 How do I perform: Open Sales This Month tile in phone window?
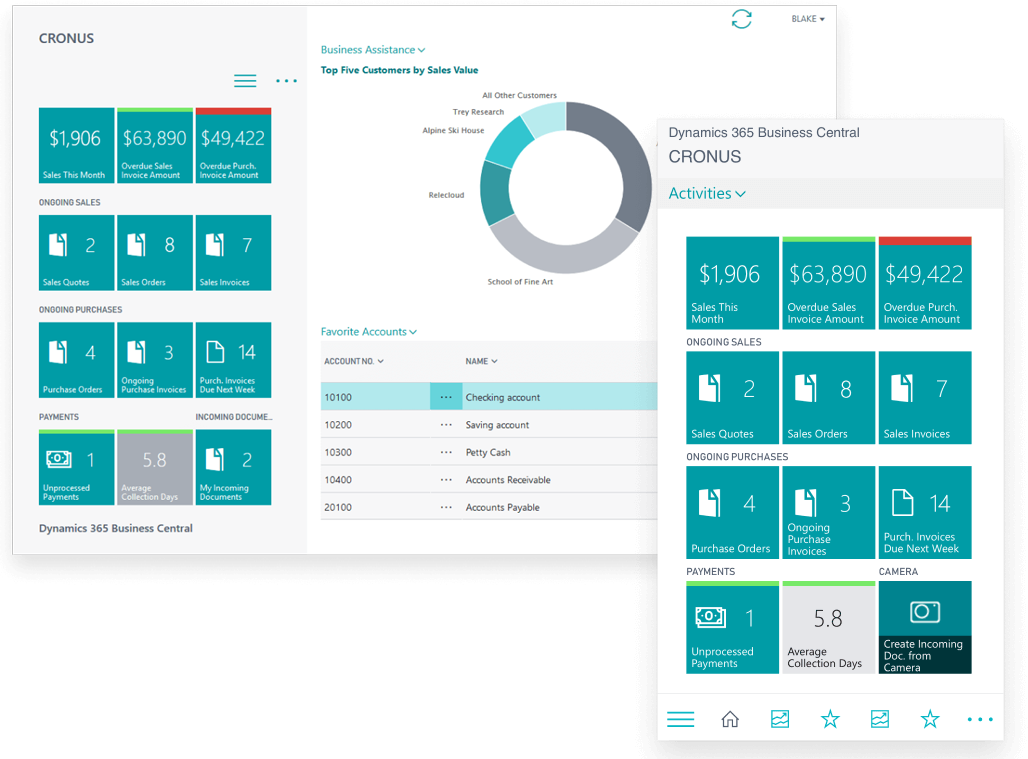click(732, 283)
